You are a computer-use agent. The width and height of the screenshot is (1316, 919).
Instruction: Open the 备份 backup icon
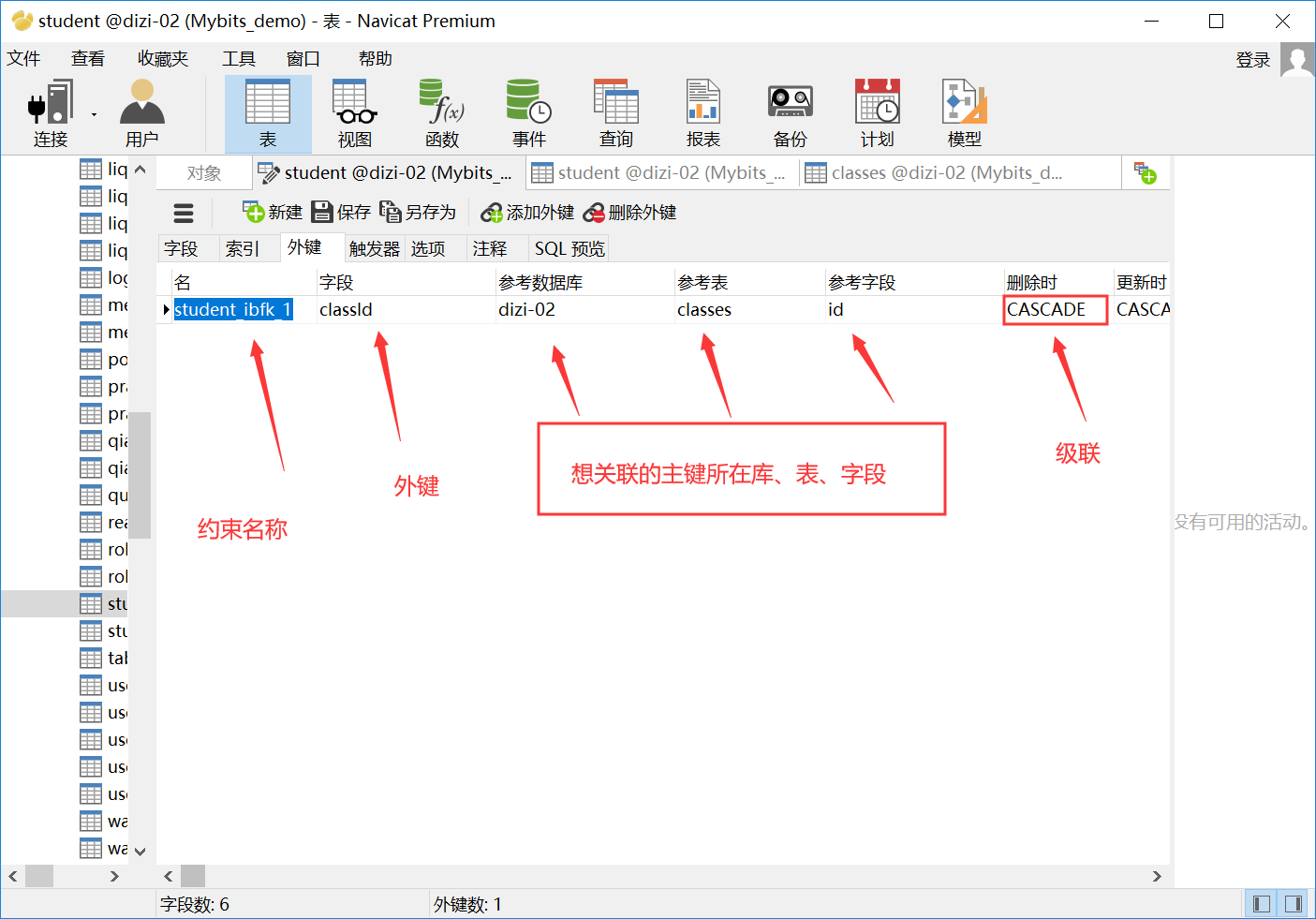[791, 113]
